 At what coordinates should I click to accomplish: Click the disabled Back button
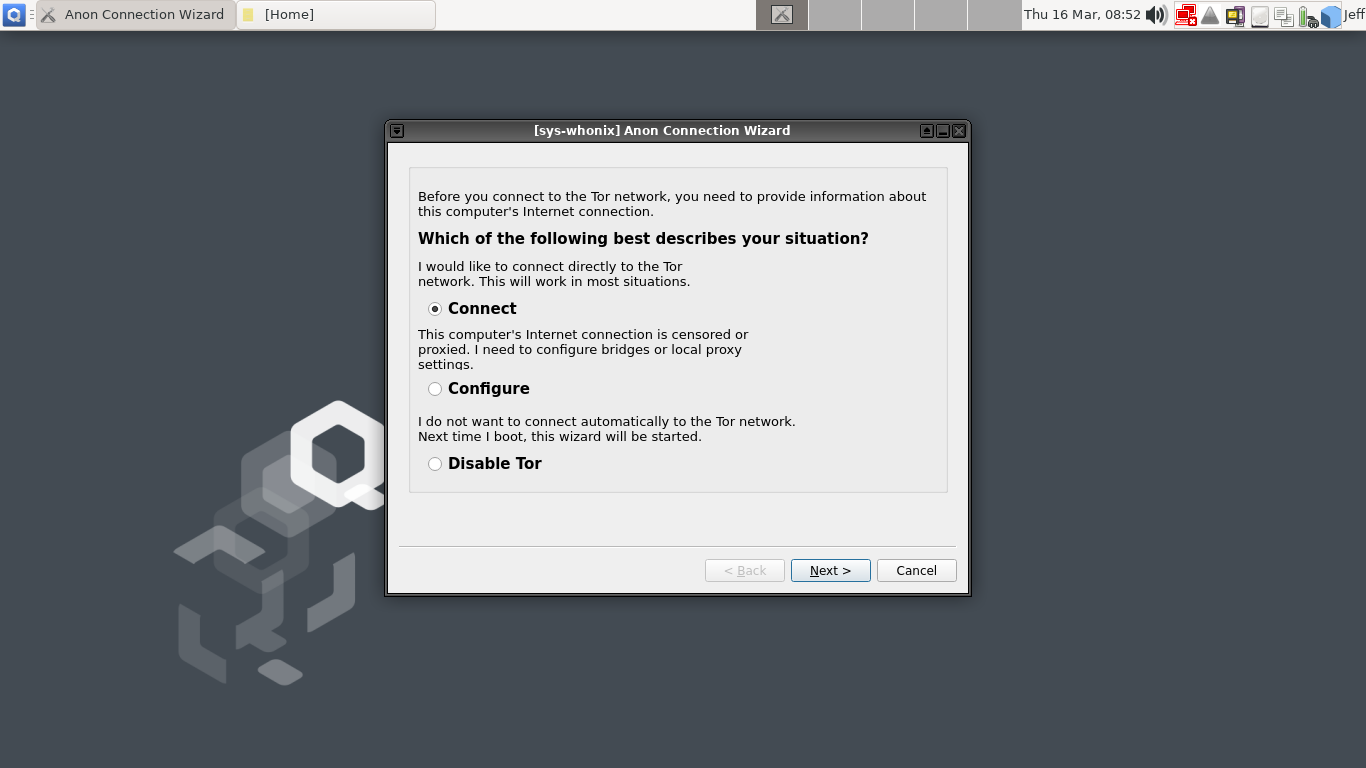point(745,570)
